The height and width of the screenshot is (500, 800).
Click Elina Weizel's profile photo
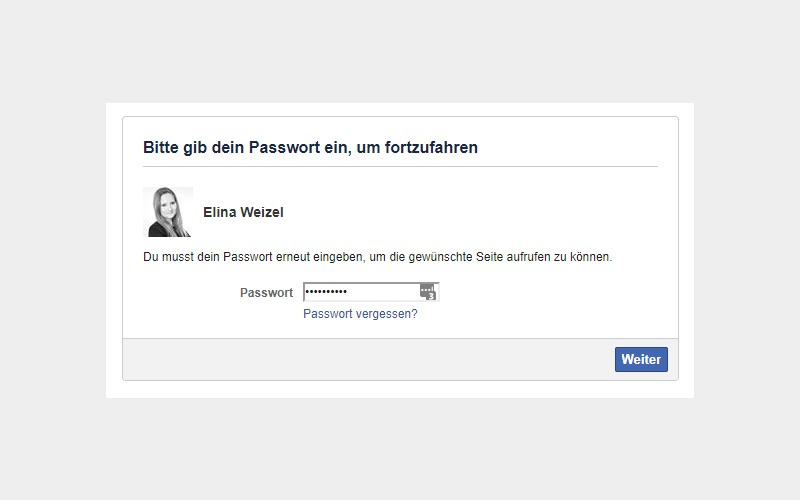point(168,212)
